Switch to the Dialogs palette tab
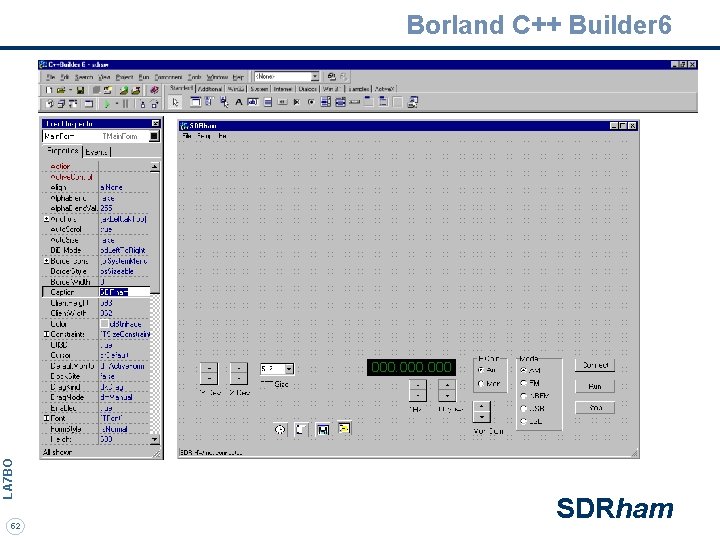The height and width of the screenshot is (540, 720). point(307,89)
